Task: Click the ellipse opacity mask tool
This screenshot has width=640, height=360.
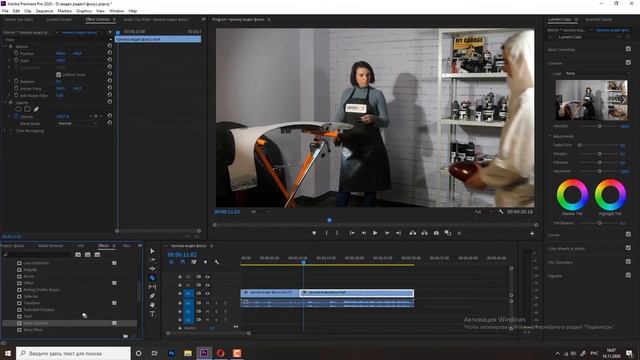Action: (18, 109)
